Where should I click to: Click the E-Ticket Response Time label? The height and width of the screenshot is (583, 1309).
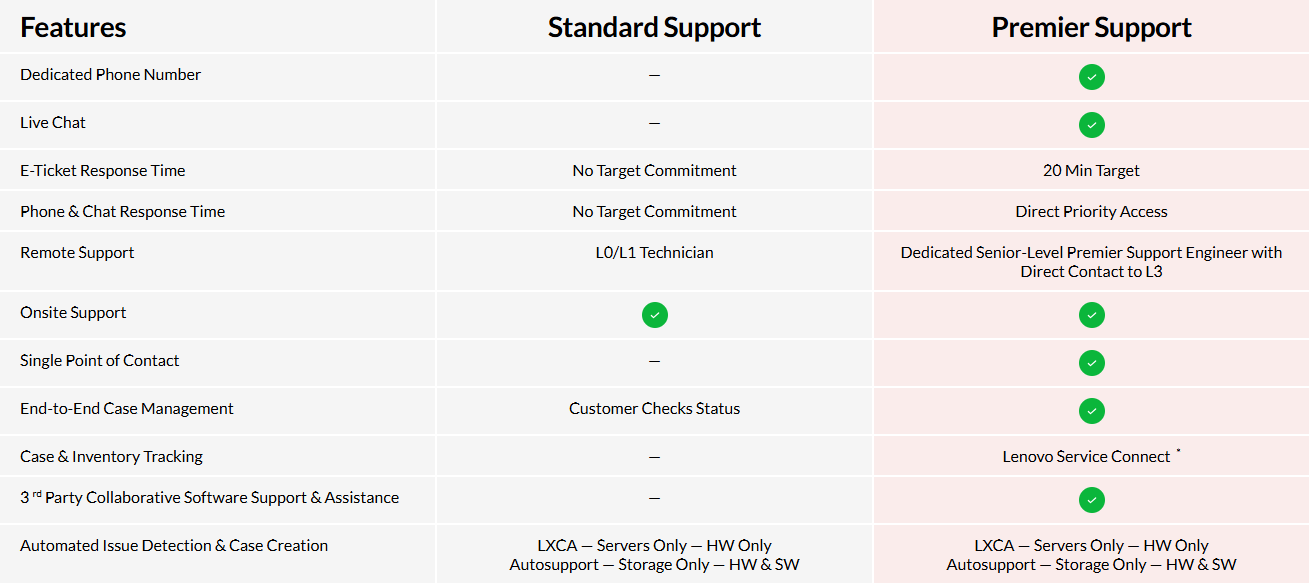[x=102, y=171]
